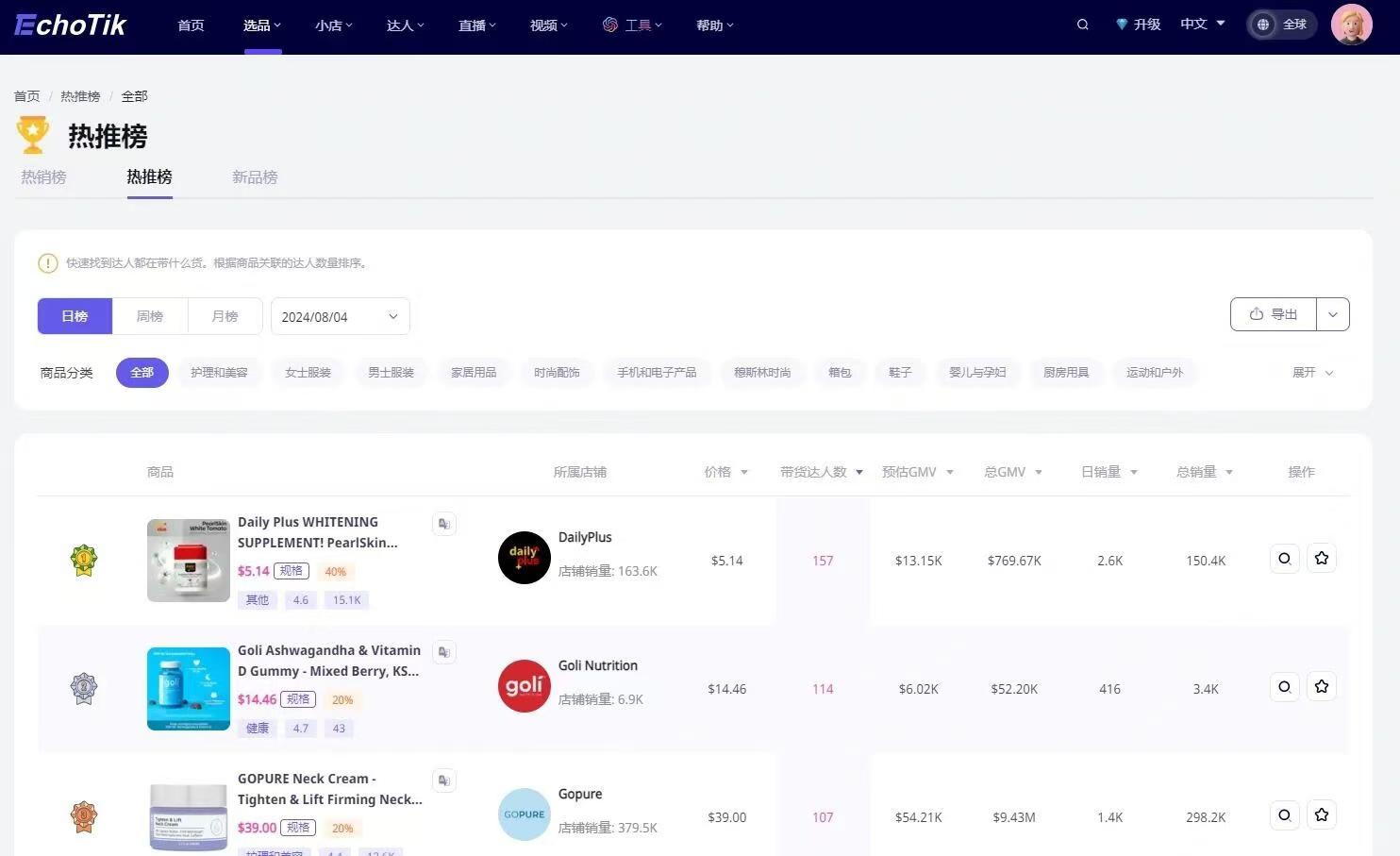Click the diamond upgrade icon

[1122, 25]
